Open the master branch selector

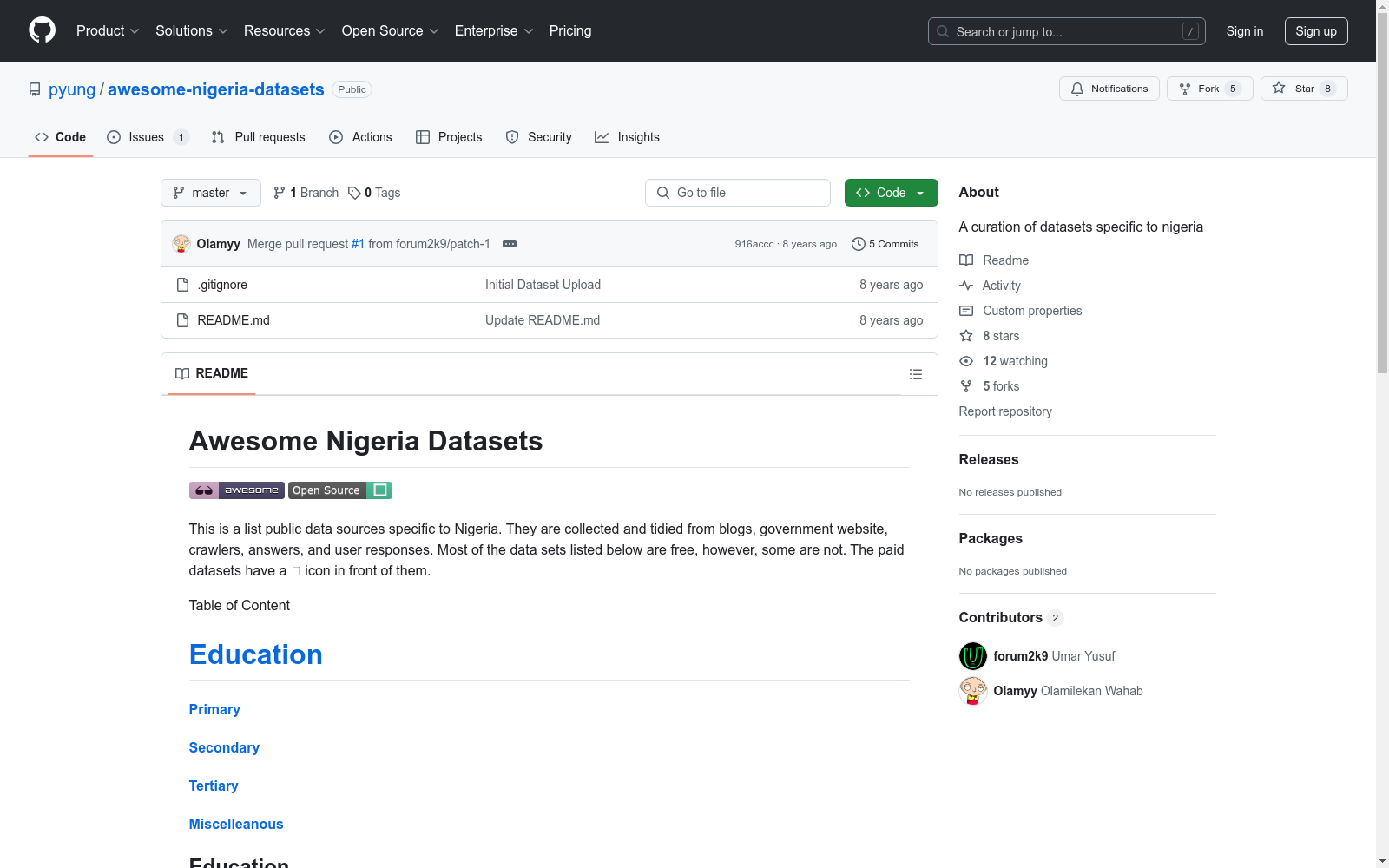(x=211, y=193)
